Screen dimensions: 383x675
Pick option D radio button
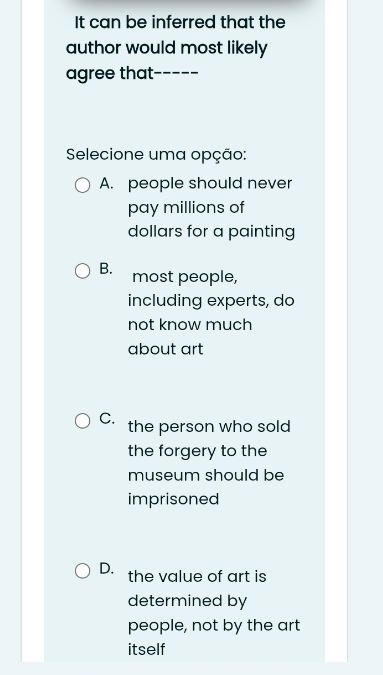(83, 571)
